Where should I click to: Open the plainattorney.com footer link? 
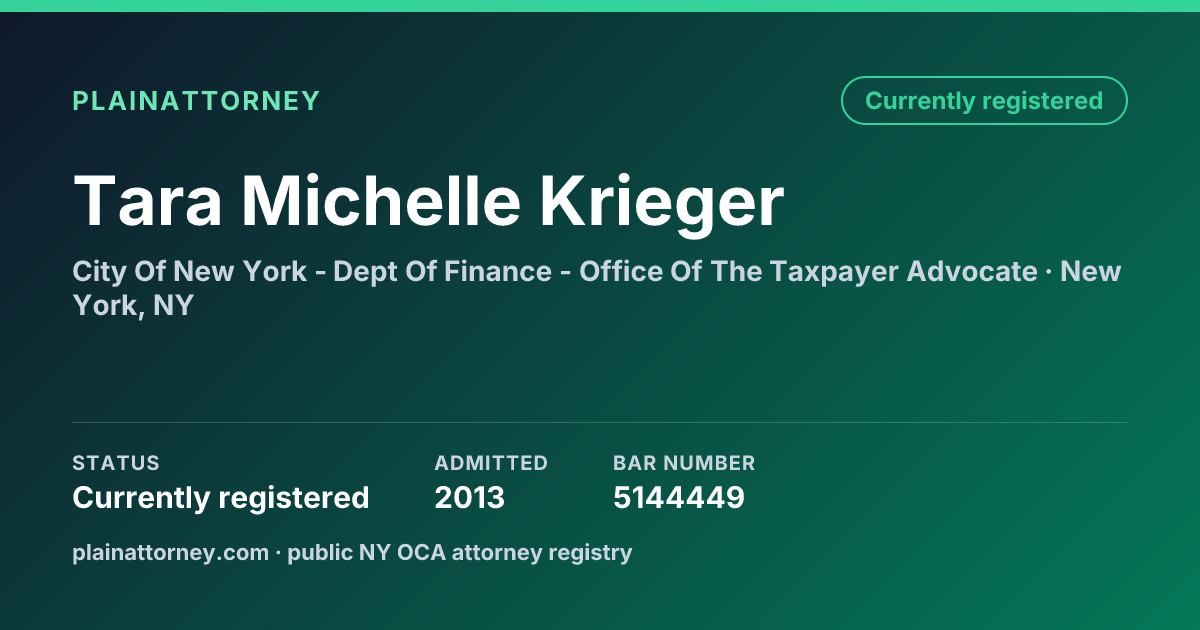click(x=170, y=552)
